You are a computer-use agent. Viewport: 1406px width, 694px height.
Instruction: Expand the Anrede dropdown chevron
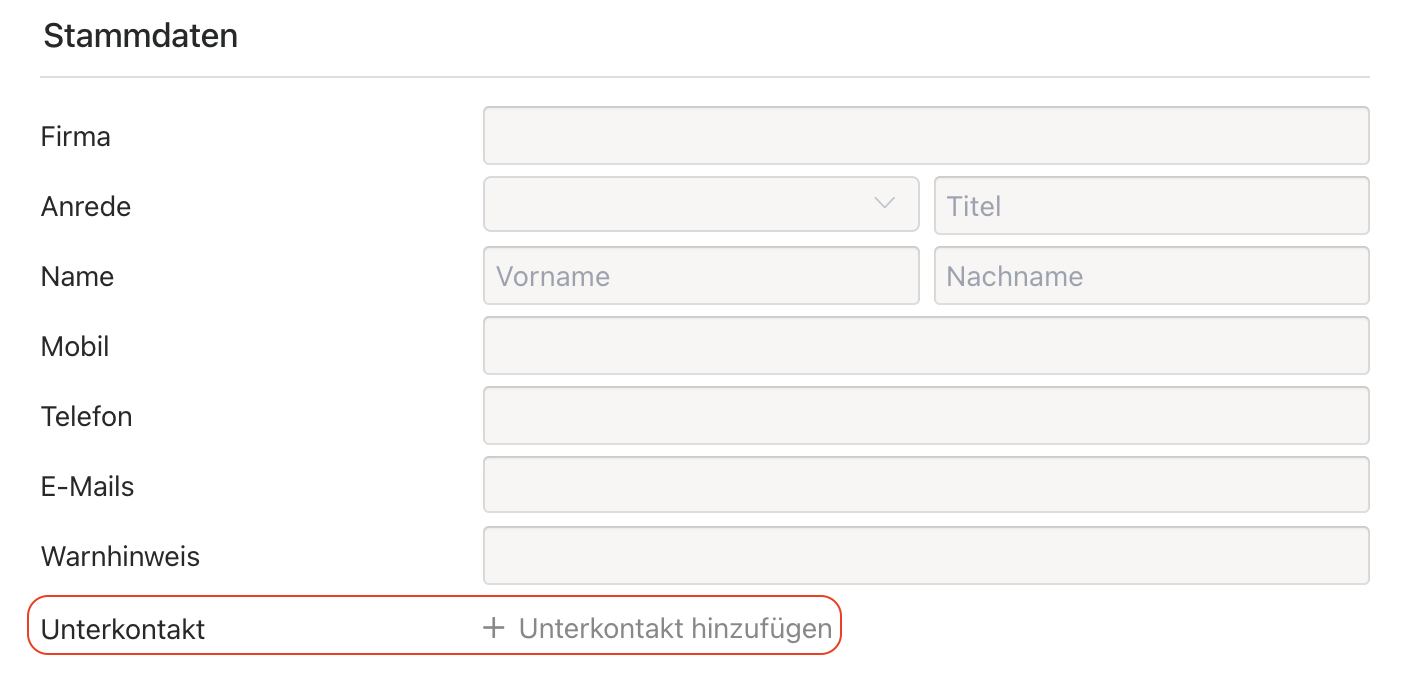[x=884, y=204]
